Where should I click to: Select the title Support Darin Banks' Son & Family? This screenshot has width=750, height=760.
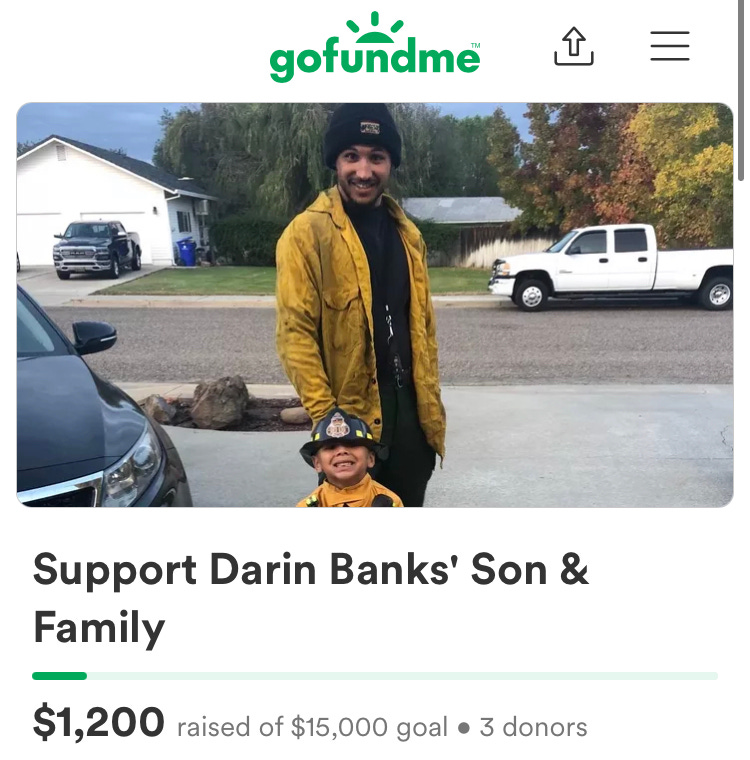coord(311,599)
